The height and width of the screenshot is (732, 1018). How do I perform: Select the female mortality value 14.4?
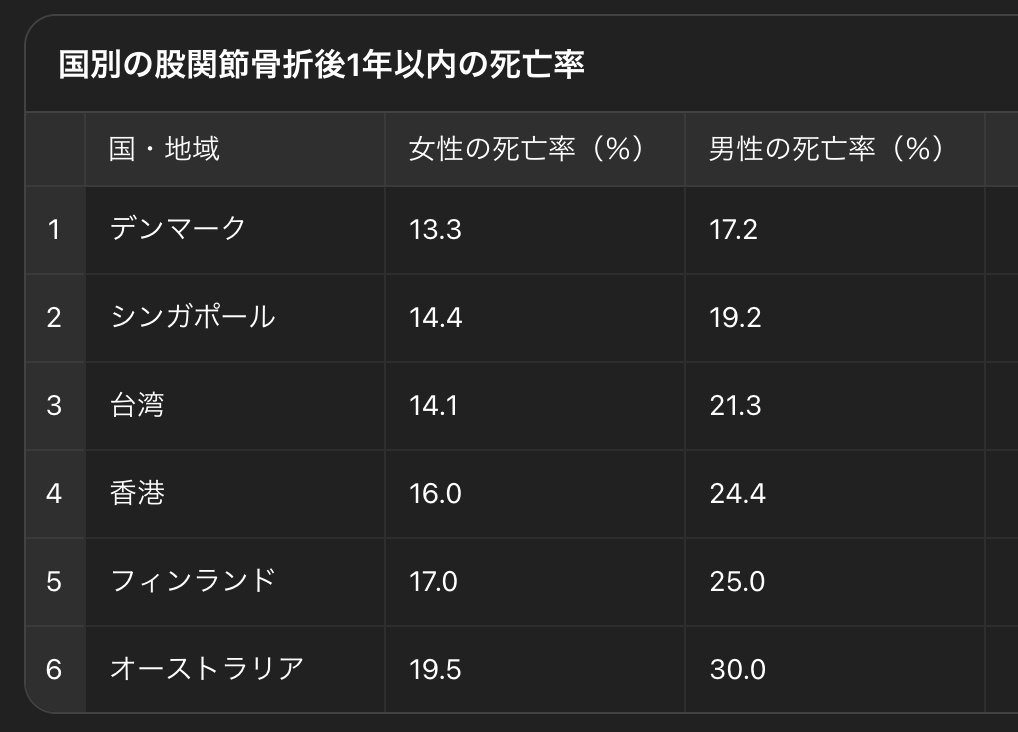coord(435,318)
